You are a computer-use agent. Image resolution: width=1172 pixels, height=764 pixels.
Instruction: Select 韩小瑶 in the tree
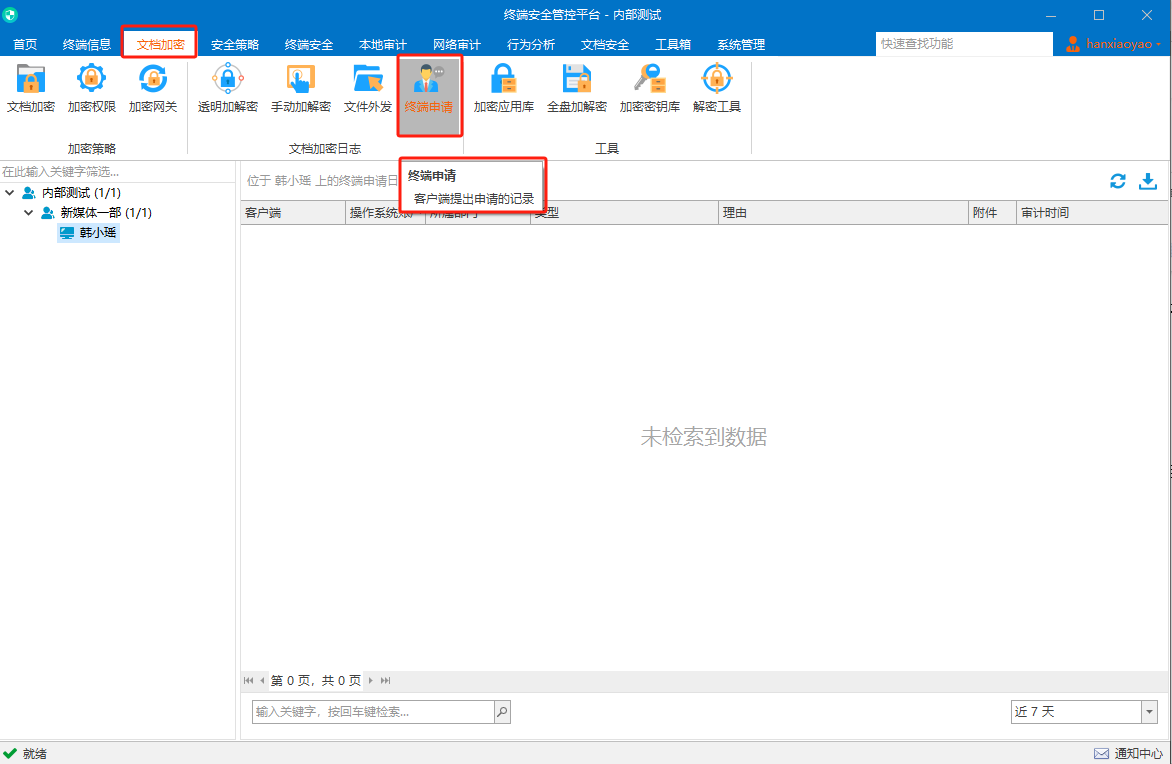tap(89, 232)
